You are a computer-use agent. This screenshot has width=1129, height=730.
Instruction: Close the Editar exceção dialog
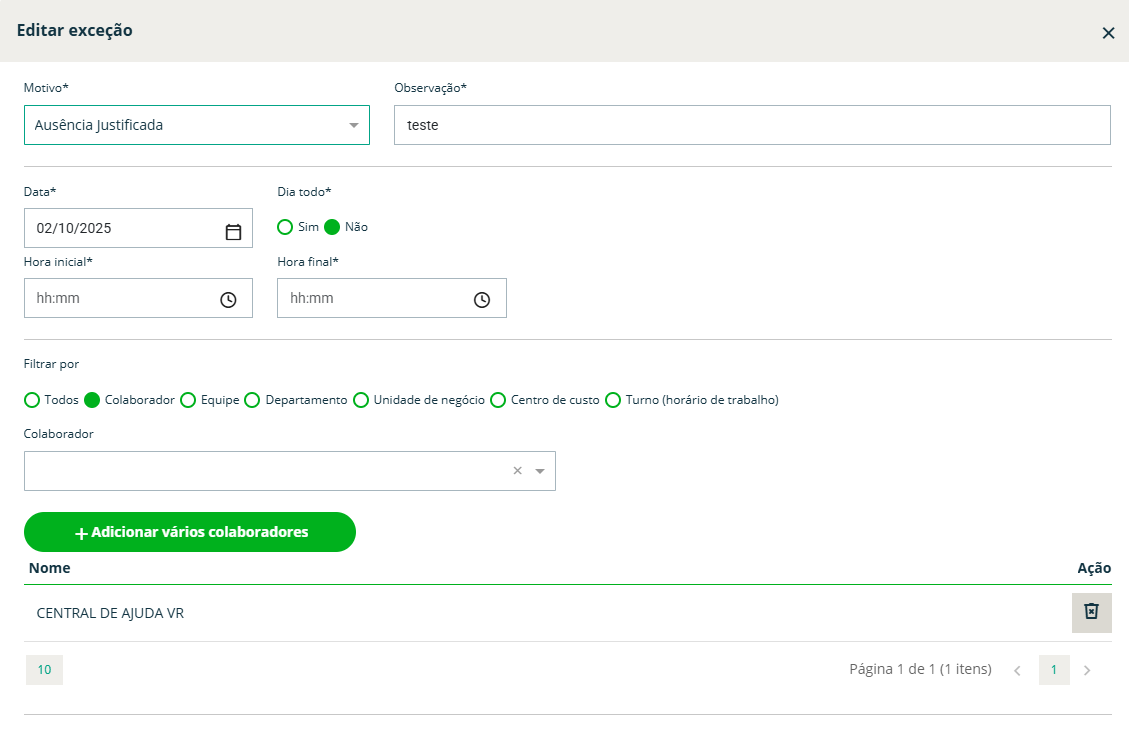point(1108,33)
